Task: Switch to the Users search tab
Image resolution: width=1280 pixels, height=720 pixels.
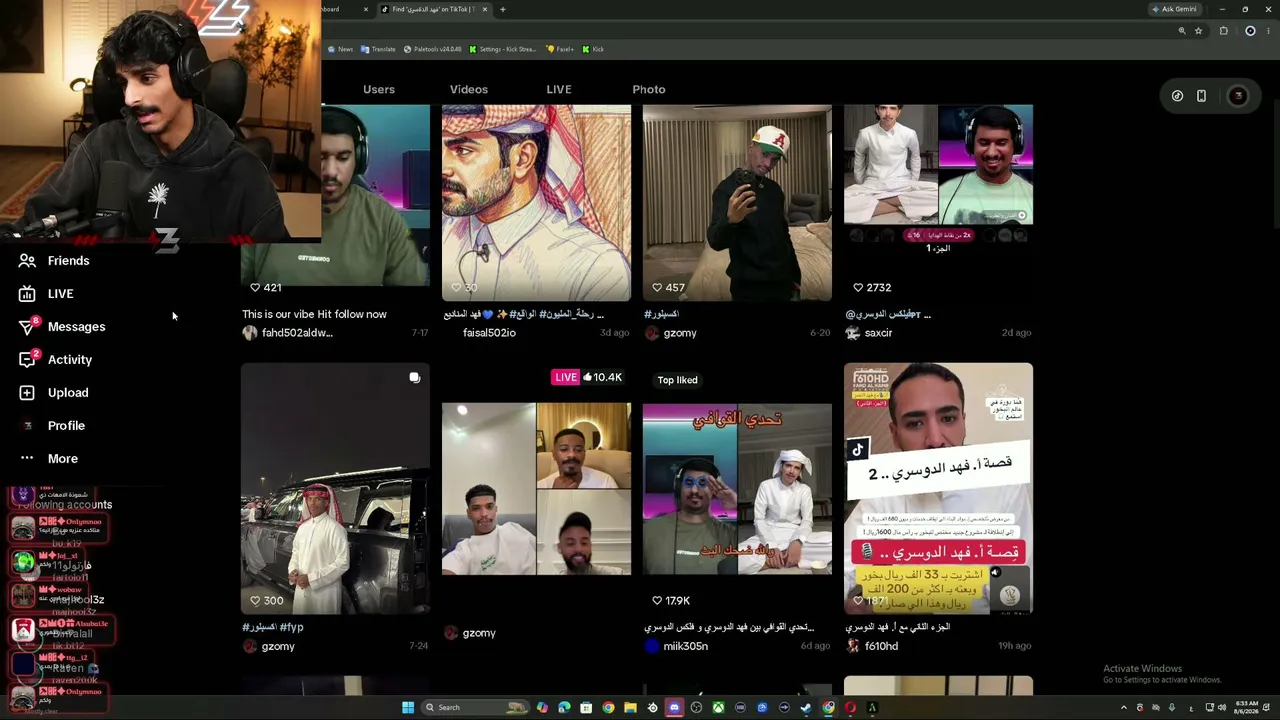Action: pos(379,90)
